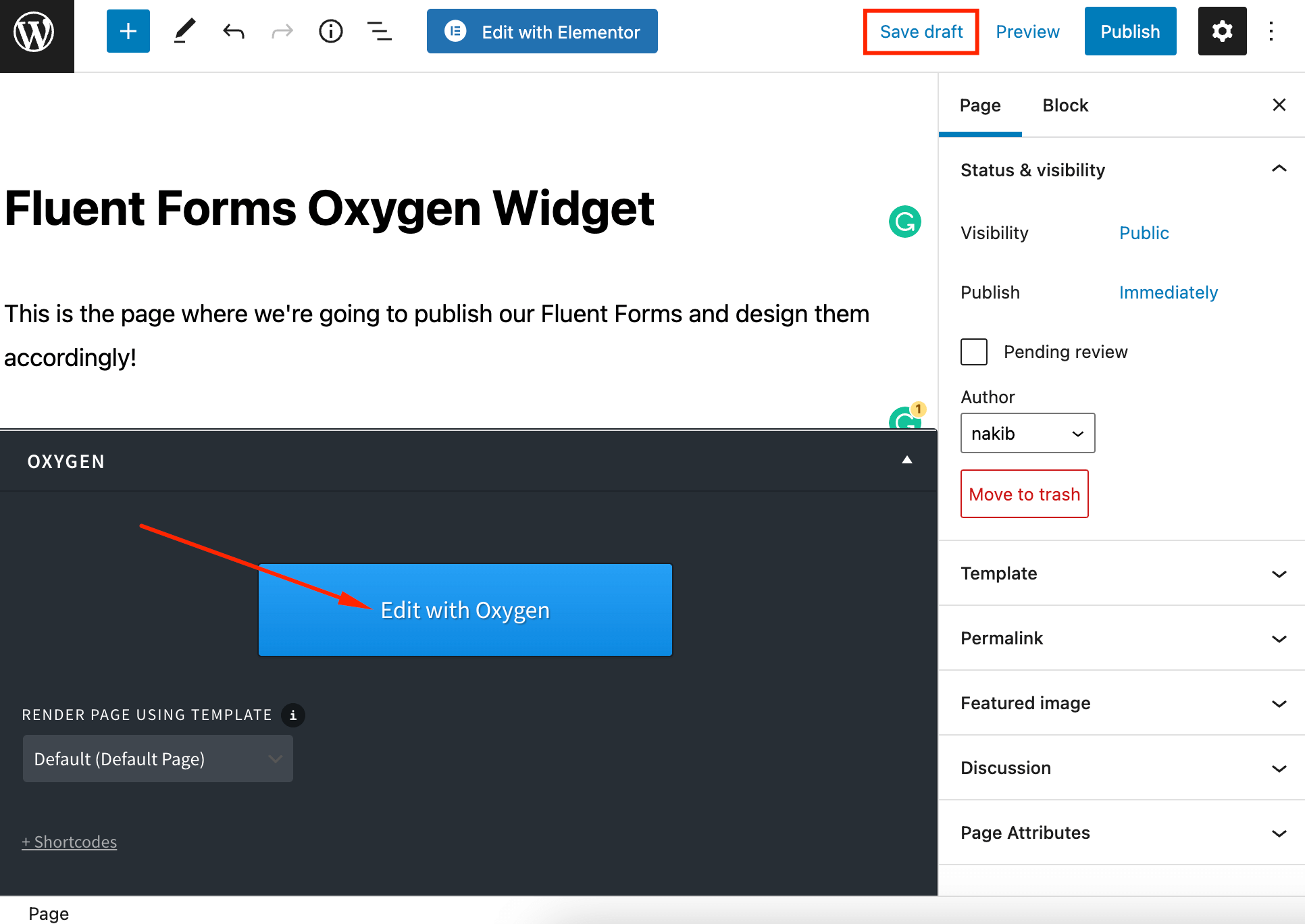Open the more options kebab menu
1305x924 pixels.
(x=1271, y=30)
